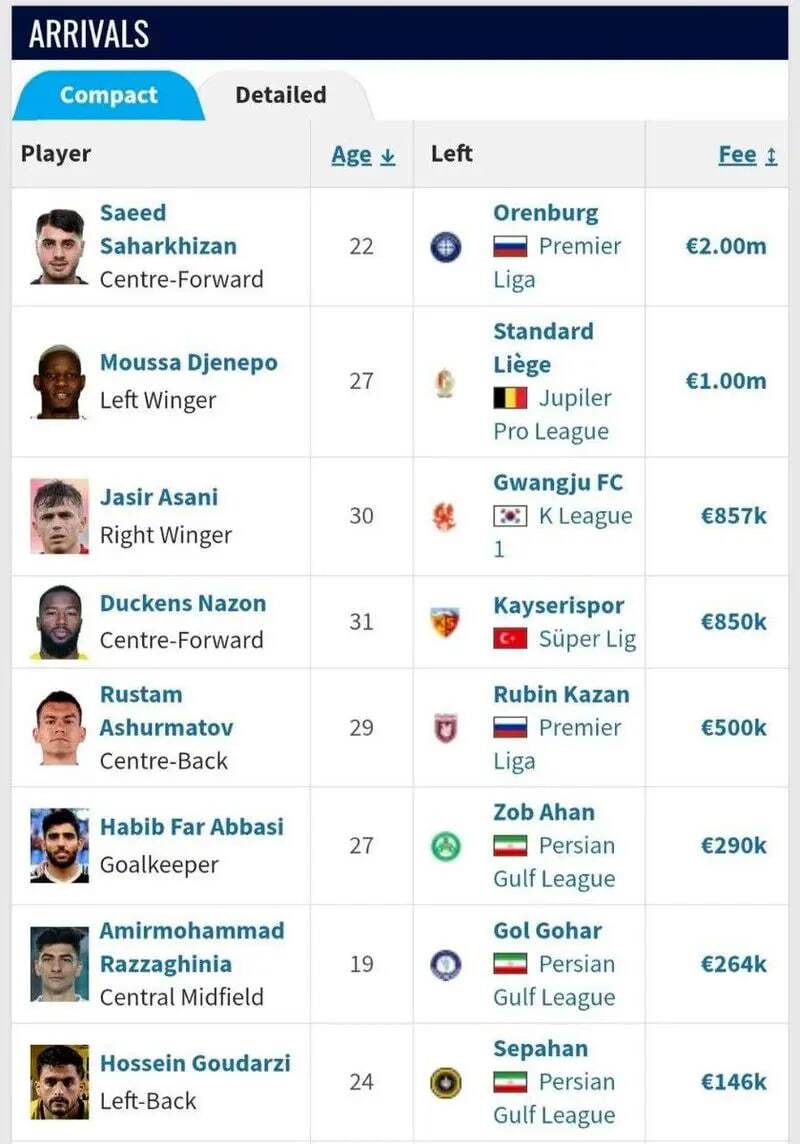Open Moussa Djenepo's player profile
Screen dimensions: 800x1144
click(x=188, y=363)
